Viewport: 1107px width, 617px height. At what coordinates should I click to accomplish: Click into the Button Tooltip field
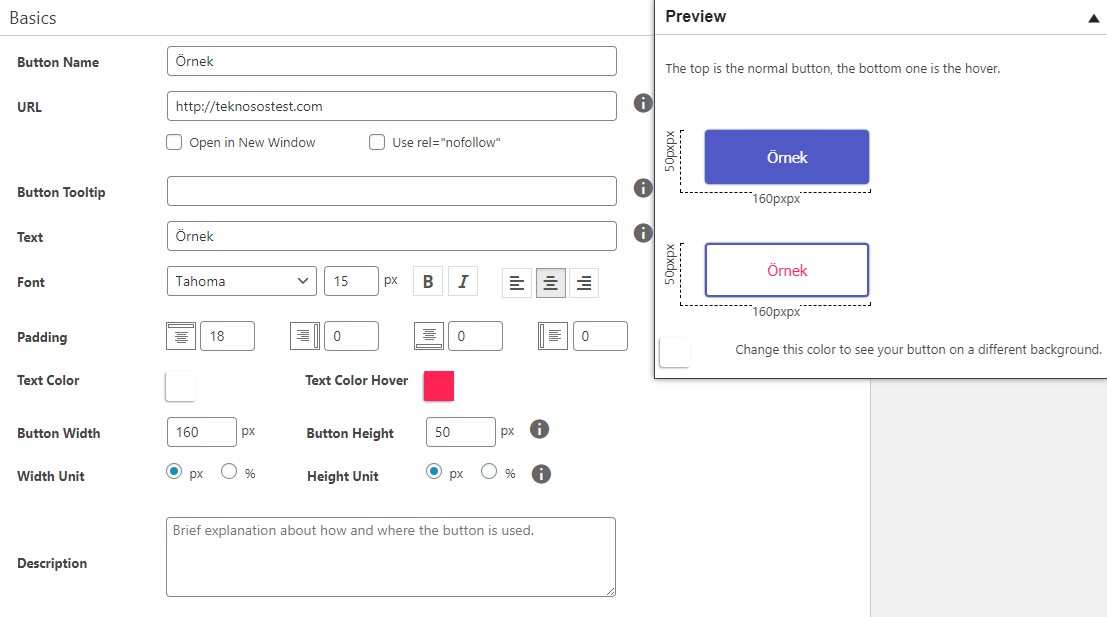click(392, 191)
